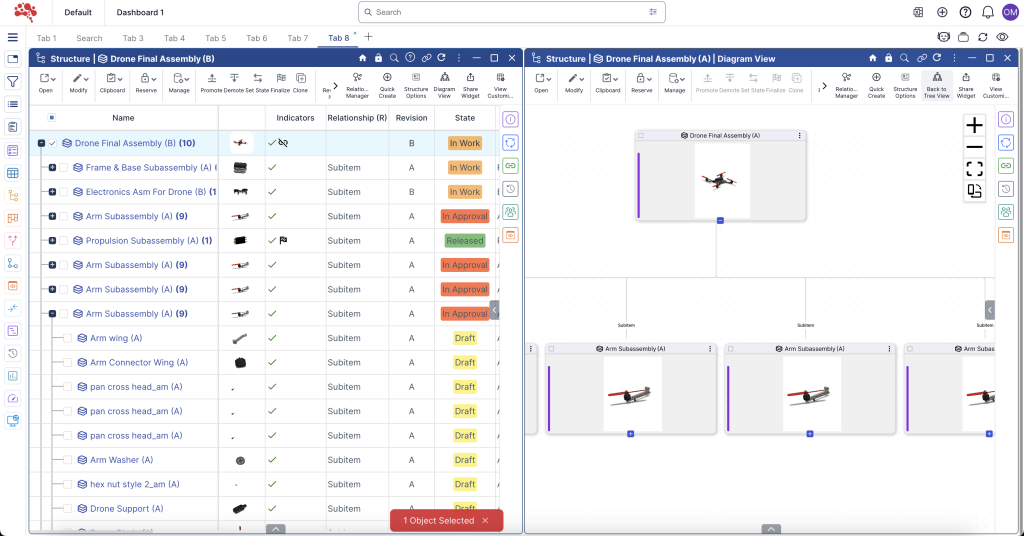Image resolution: width=1024 pixels, height=536 pixels.
Task: Fit the diagram to screen
Action: (974, 169)
